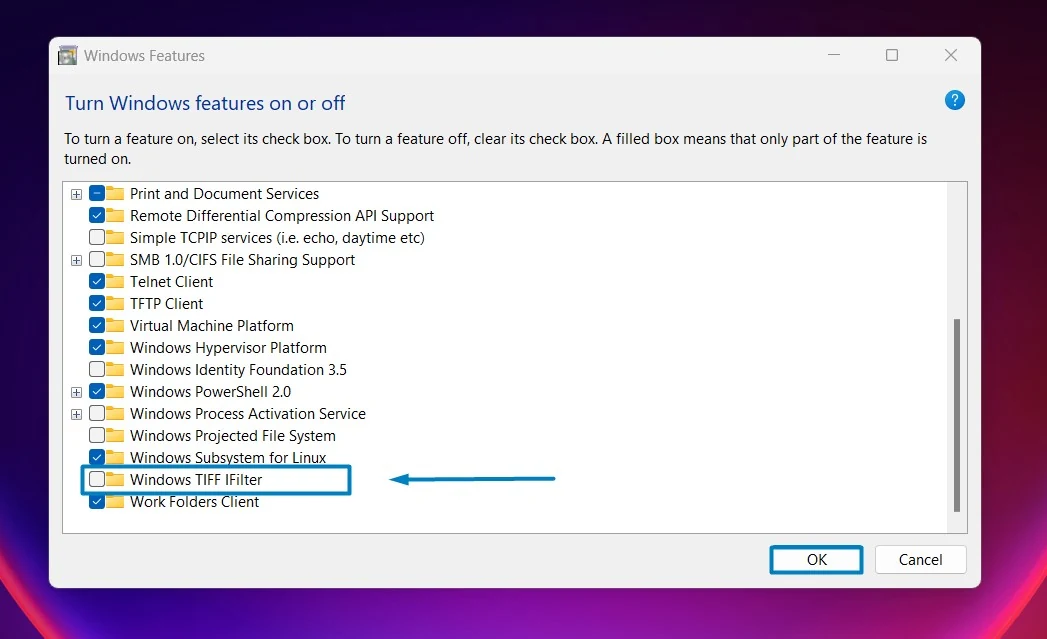Viewport: 1047px width, 639px height.
Task: Maximize the Windows Features dialog
Action: click(x=891, y=55)
